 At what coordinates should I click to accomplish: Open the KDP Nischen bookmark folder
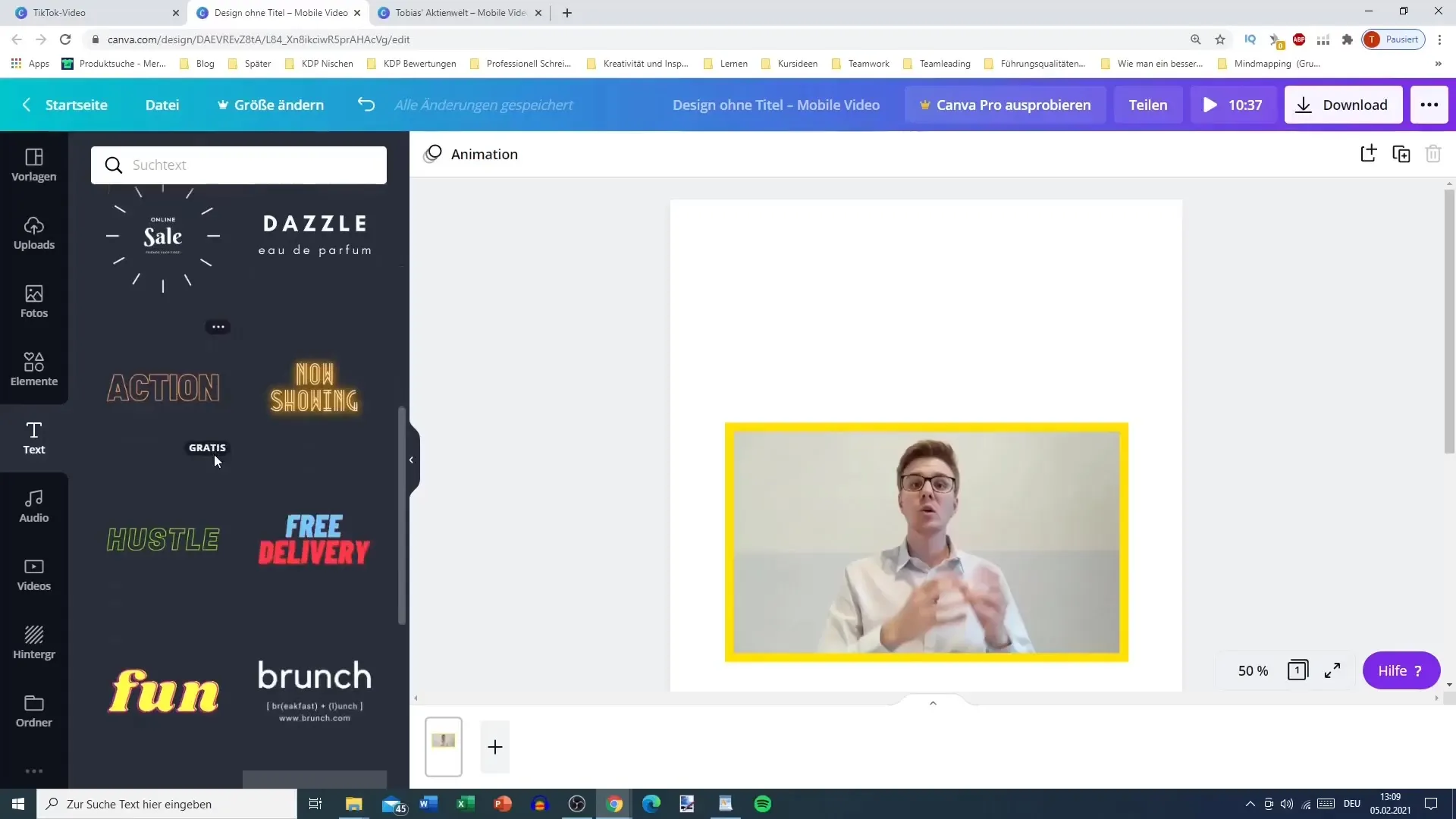tap(318, 64)
